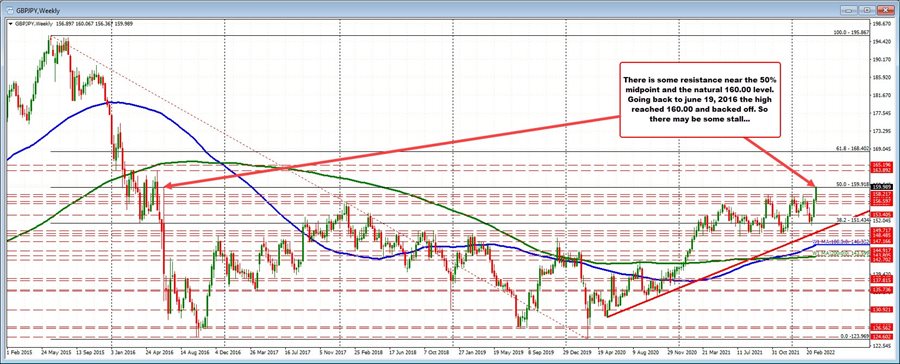Select the Fibonacci label 50.0 - 159.918
Viewport: 900px width, 364px height.
click(853, 184)
